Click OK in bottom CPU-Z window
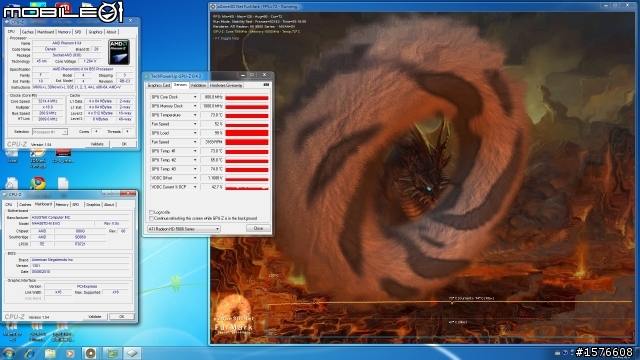 (122, 316)
